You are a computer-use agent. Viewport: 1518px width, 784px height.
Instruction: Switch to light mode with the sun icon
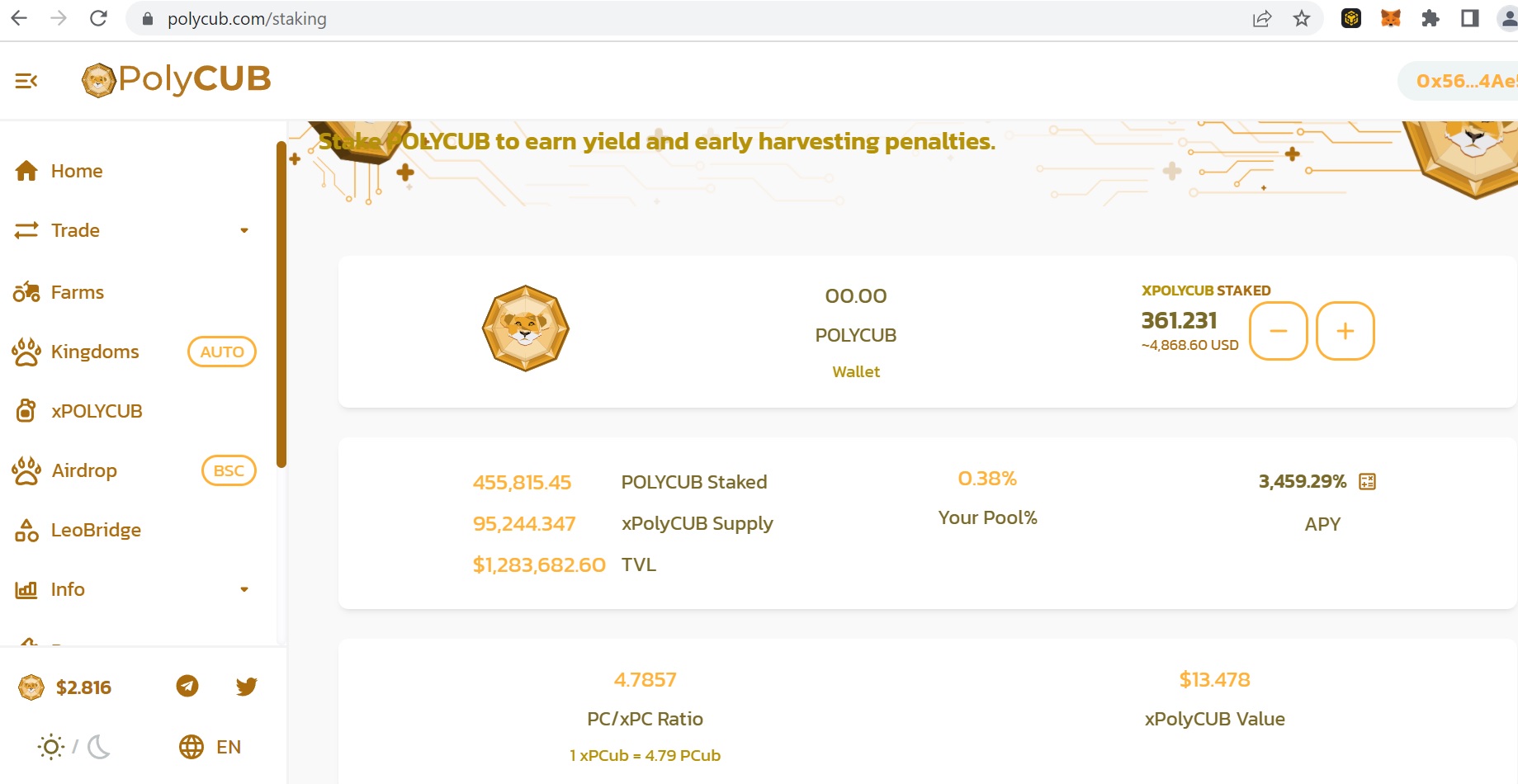(x=51, y=747)
